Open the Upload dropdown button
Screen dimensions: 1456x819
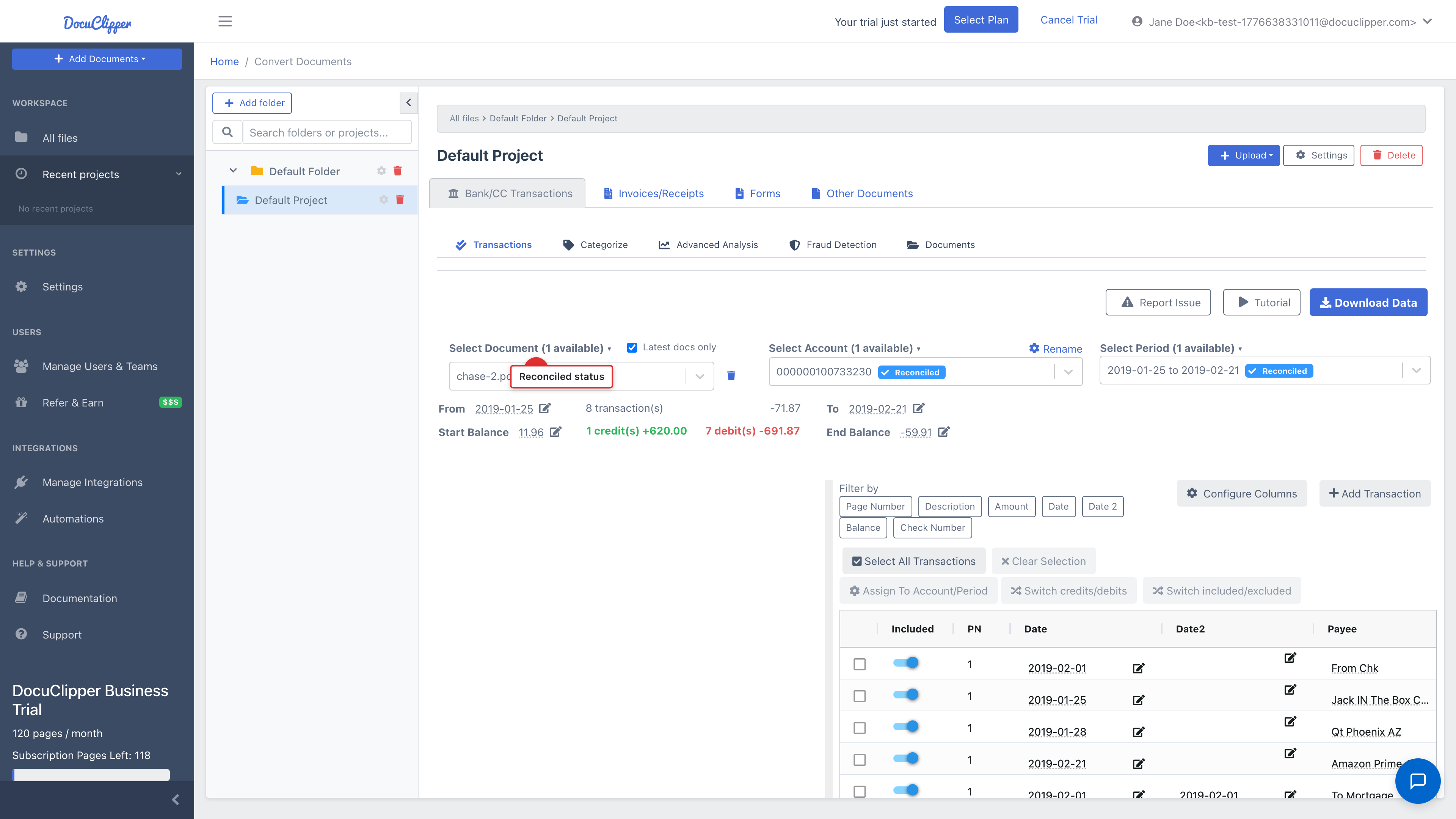1244,155
